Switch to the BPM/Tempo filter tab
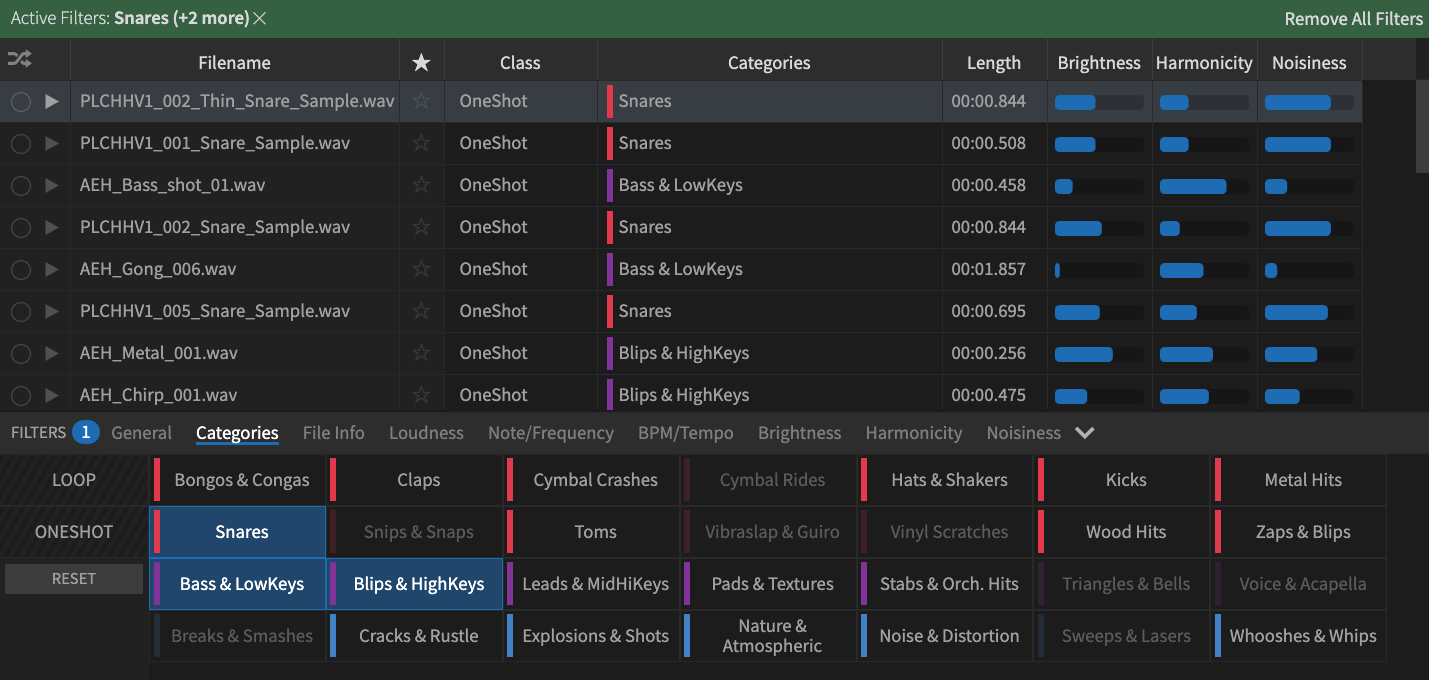 685,433
